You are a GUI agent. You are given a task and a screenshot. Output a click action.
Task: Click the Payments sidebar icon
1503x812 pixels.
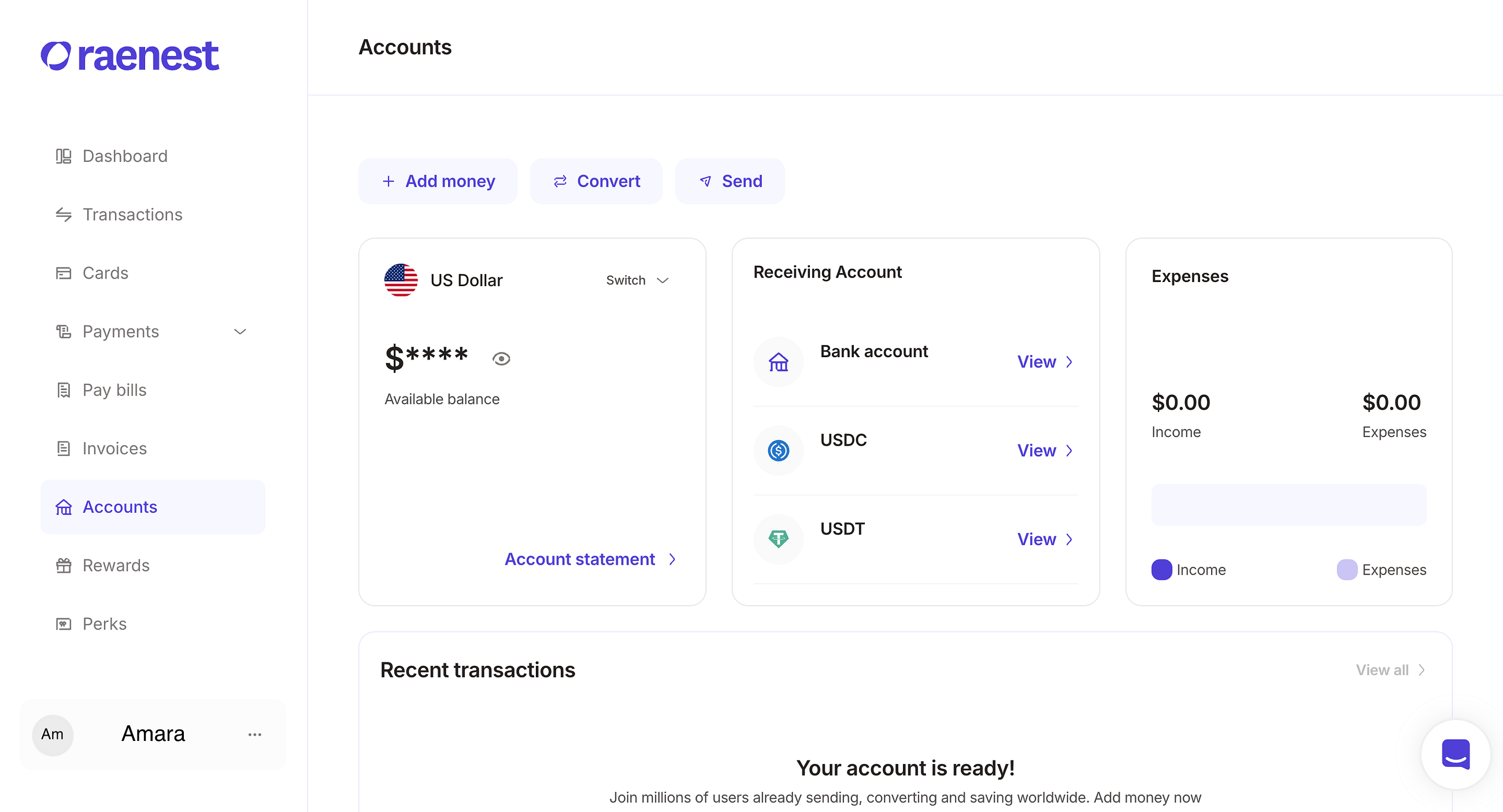[64, 331]
